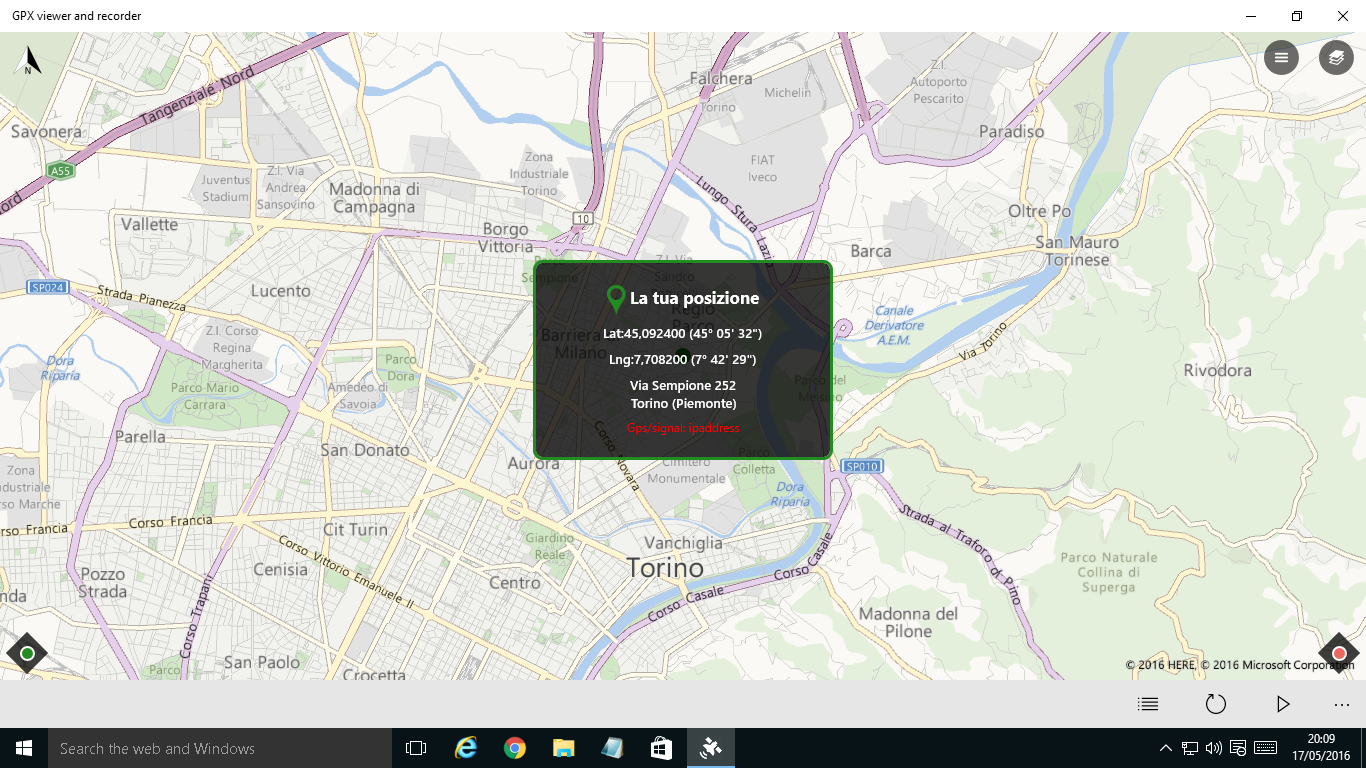Click the 'Vanchiglia' map label
Image resolution: width=1366 pixels, height=768 pixels.
tap(683, 542)
